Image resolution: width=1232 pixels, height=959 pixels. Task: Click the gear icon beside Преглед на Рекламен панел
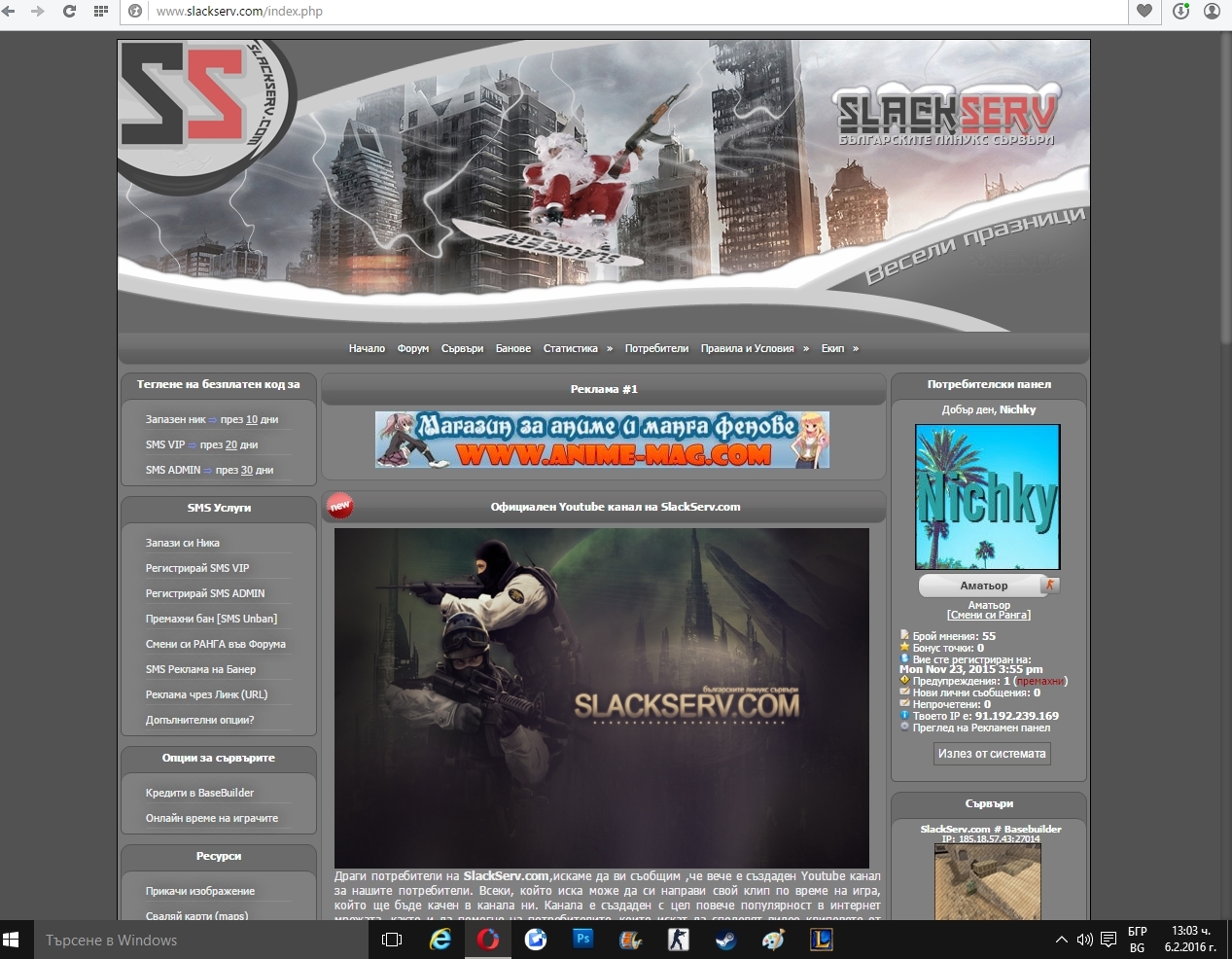coord(904,727)
